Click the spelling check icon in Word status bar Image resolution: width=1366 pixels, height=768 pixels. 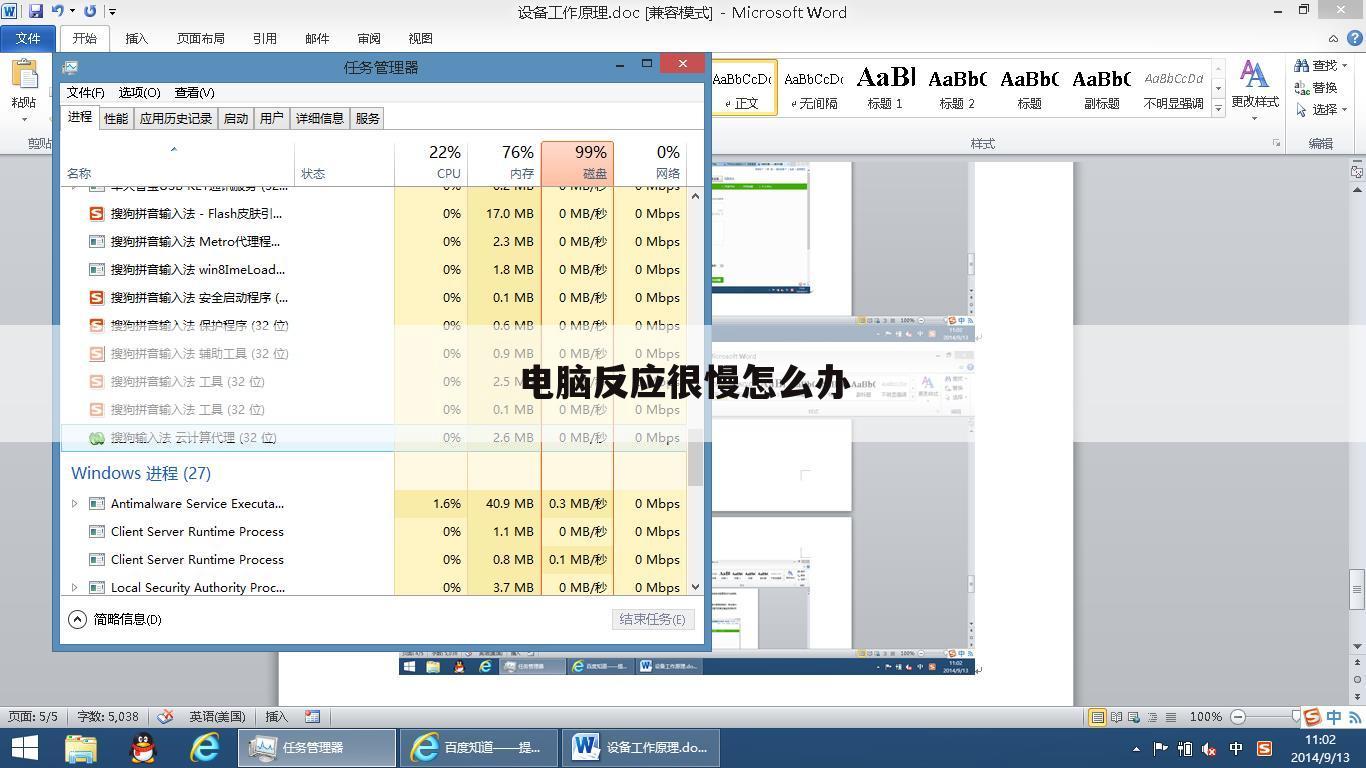point(166,717)
